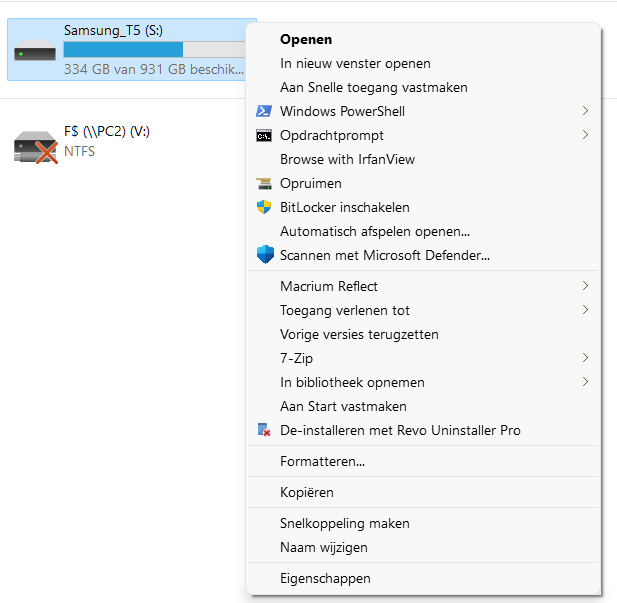The image size is (617, 603).
Task: Choose Browse with IrfanView
Action: click(x=347, y=159)
